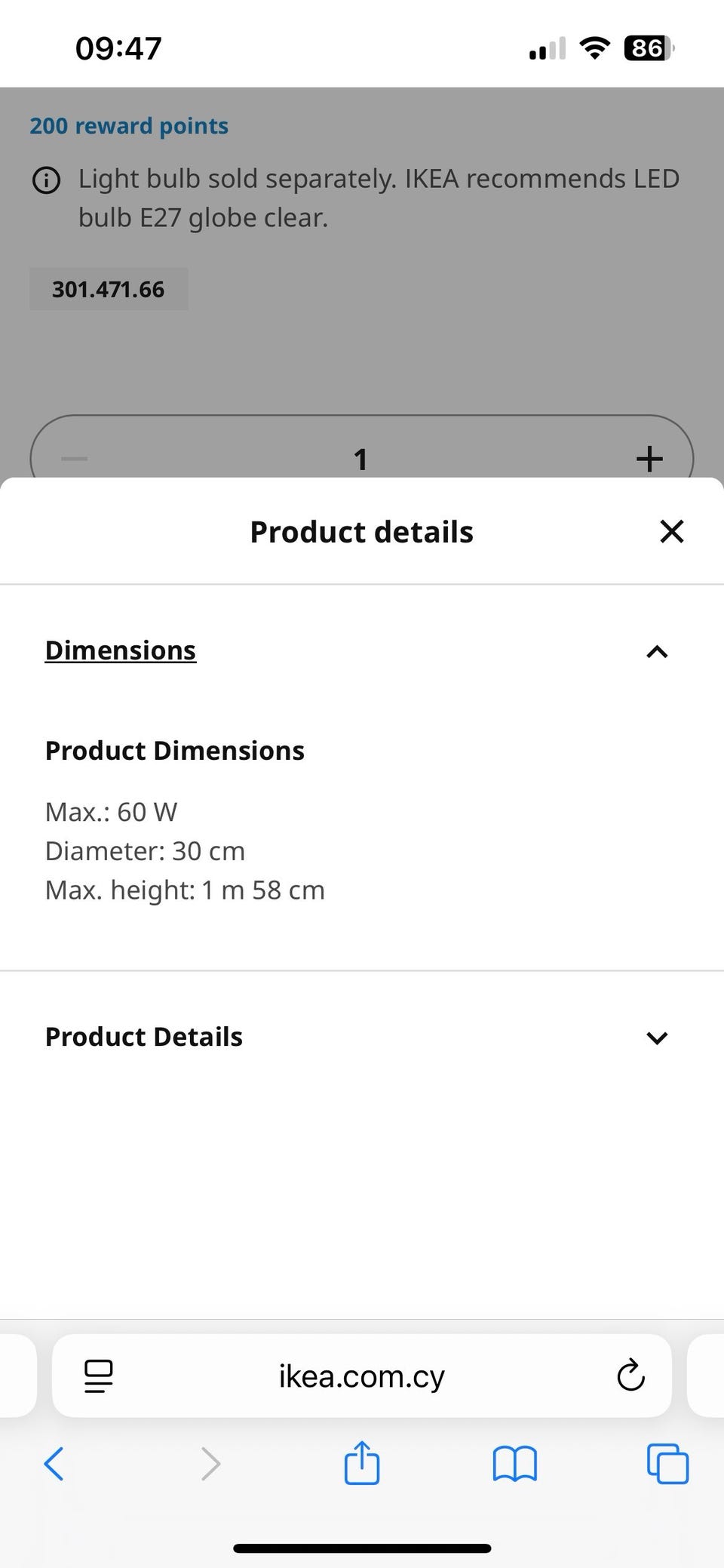This screenshot has height=1568, width=724.
Task: Tap Safari forward arrow
Action: [210, 1464]
